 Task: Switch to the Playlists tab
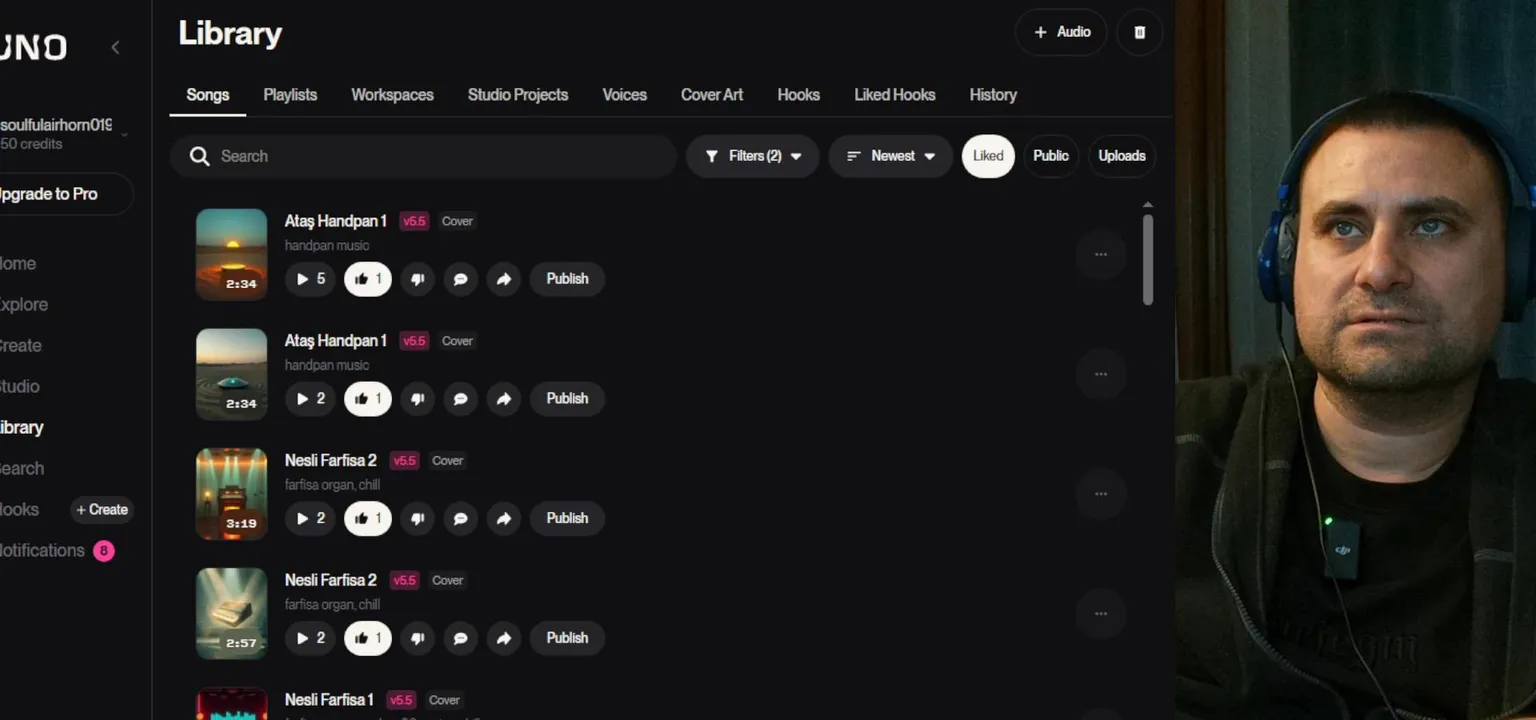(x=290, y=95)
